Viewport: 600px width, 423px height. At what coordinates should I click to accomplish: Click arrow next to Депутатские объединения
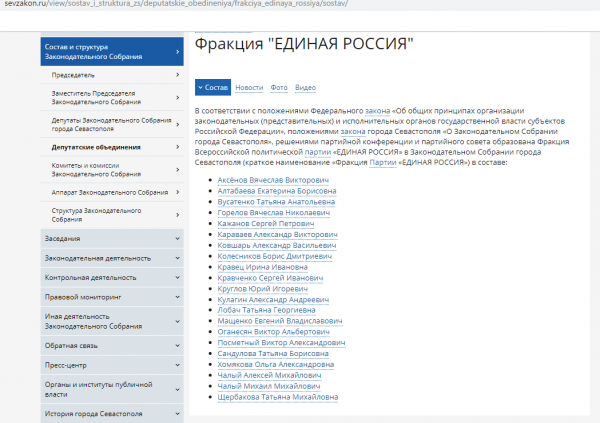click(178, 147)
